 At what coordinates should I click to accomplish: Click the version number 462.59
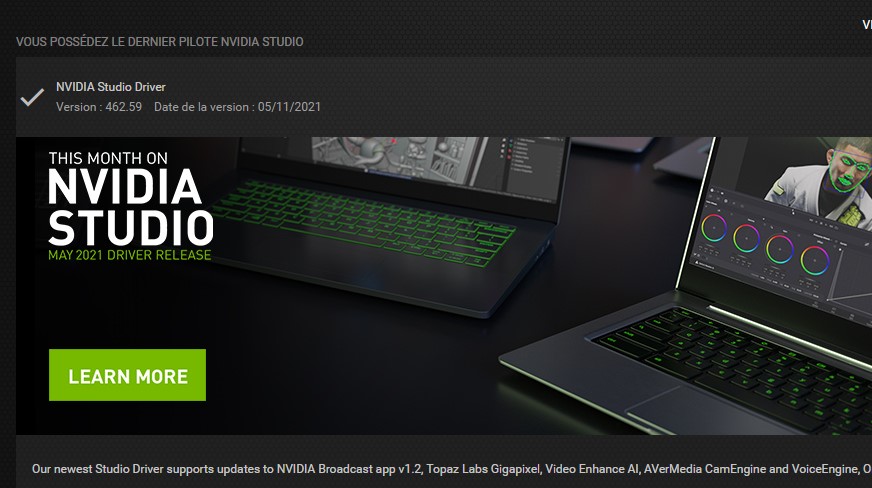pos(123,107)
